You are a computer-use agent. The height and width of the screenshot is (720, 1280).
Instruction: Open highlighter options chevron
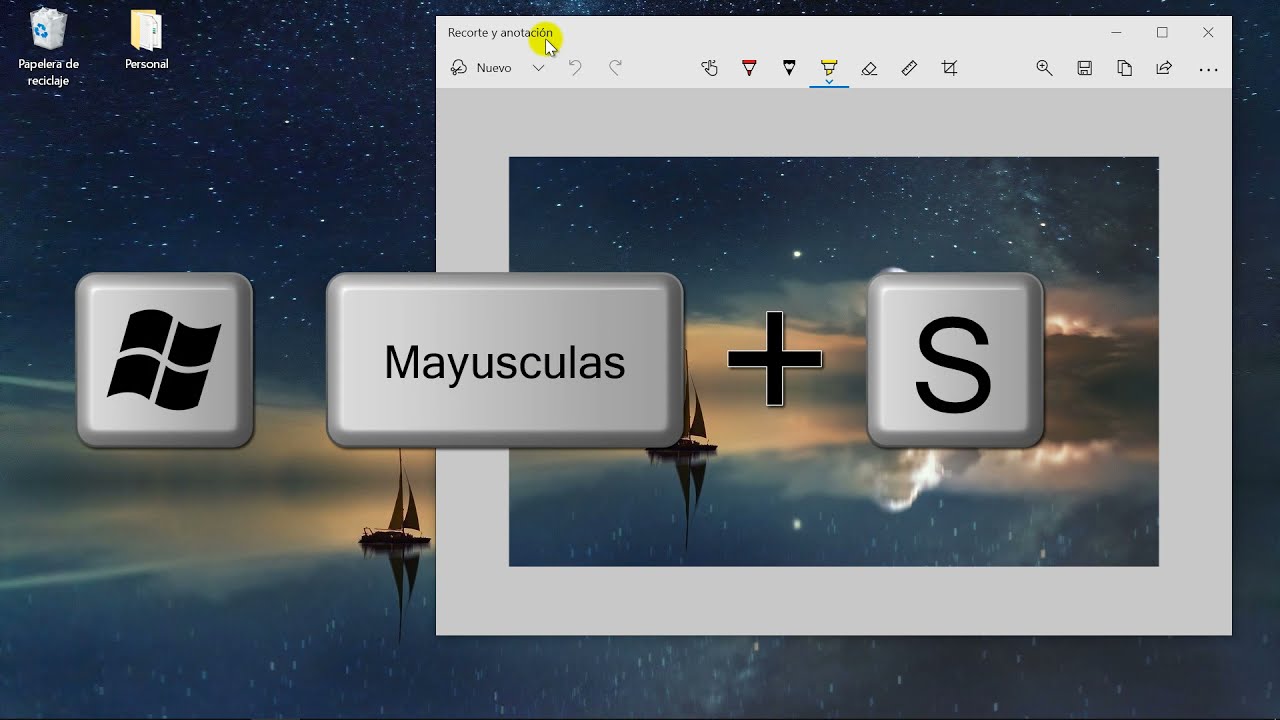point(829,82)
